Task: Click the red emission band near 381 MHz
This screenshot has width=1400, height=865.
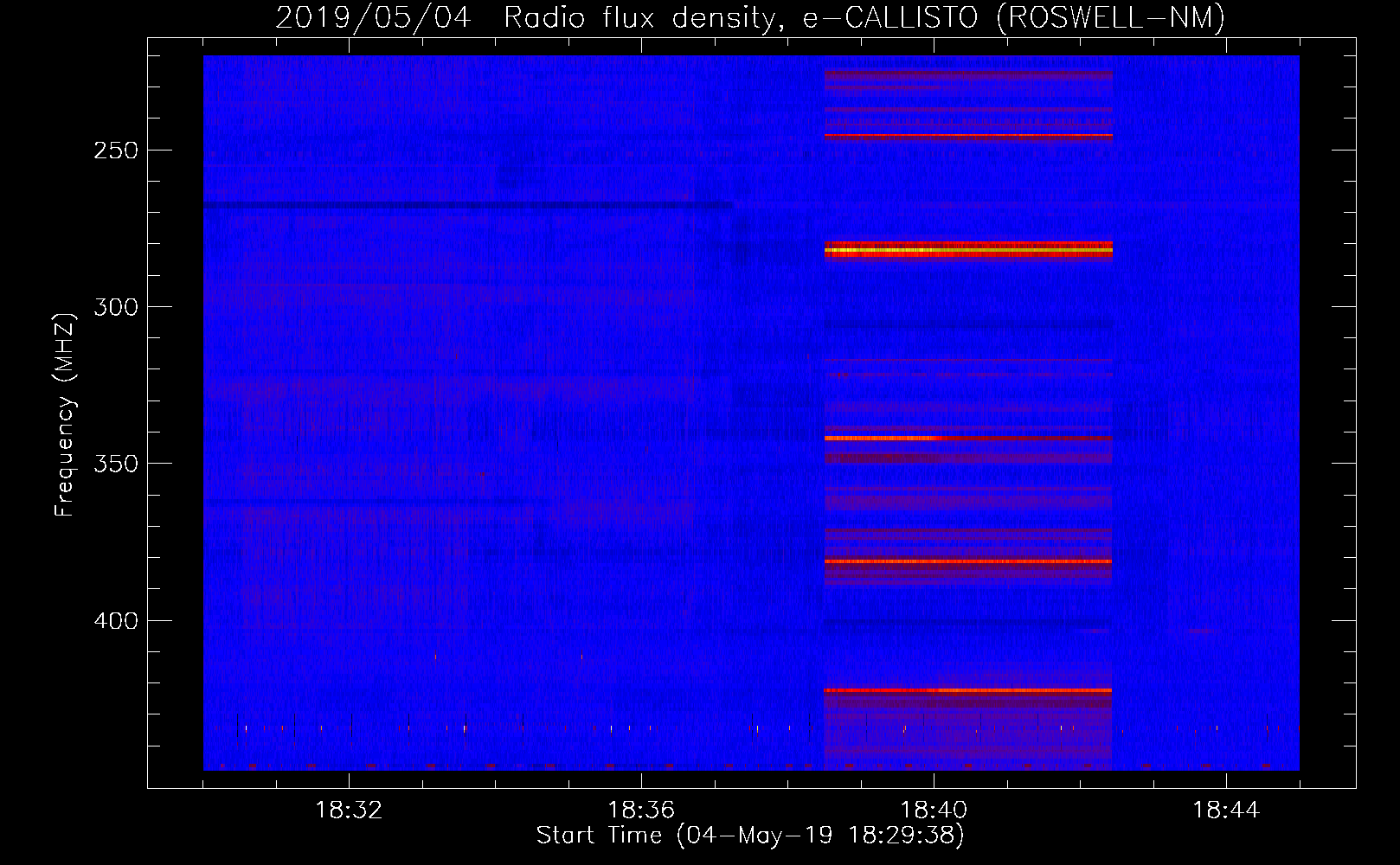Action: (968, 561)
